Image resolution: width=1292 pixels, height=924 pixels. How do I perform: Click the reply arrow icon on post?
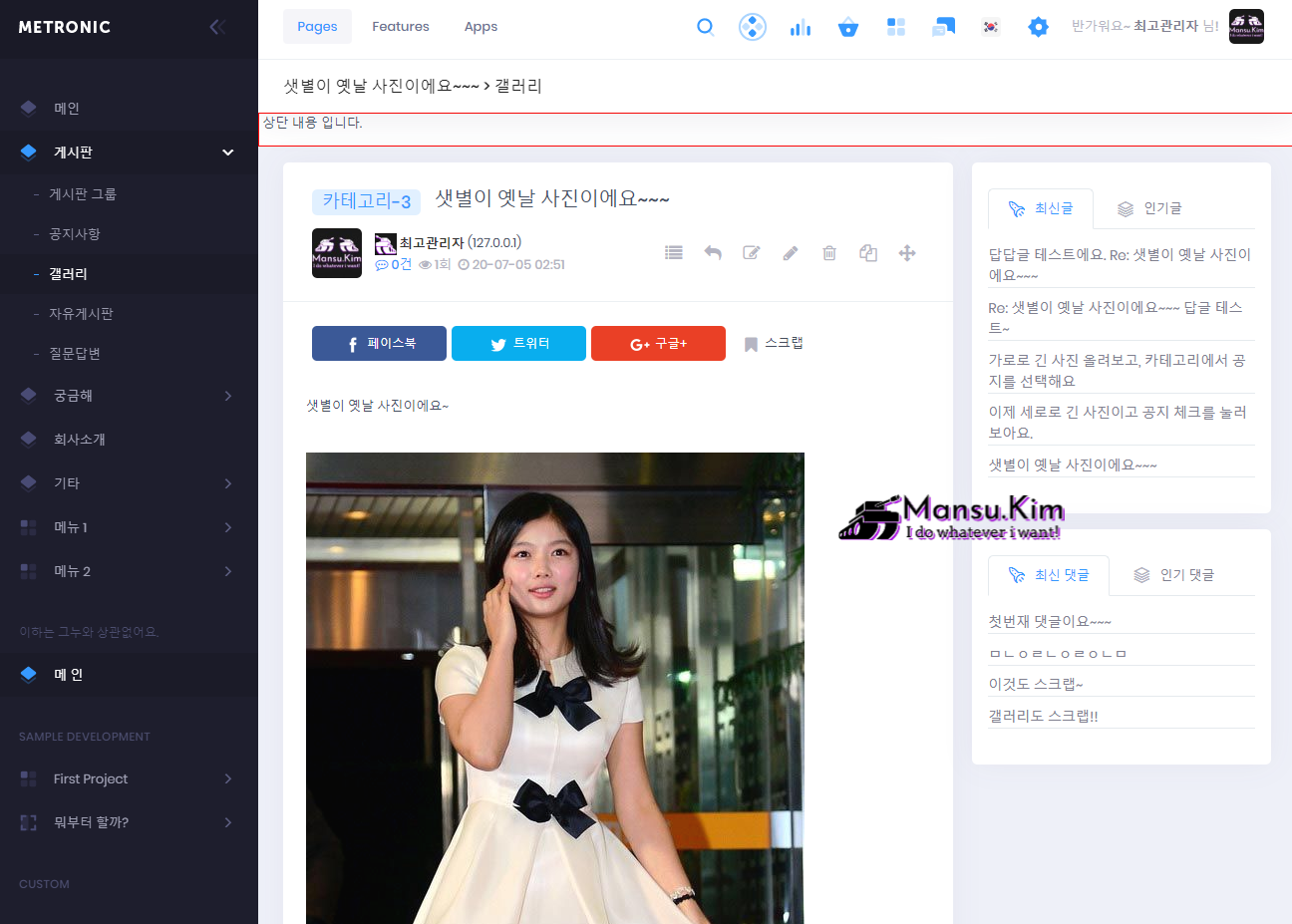click(713, 253)
